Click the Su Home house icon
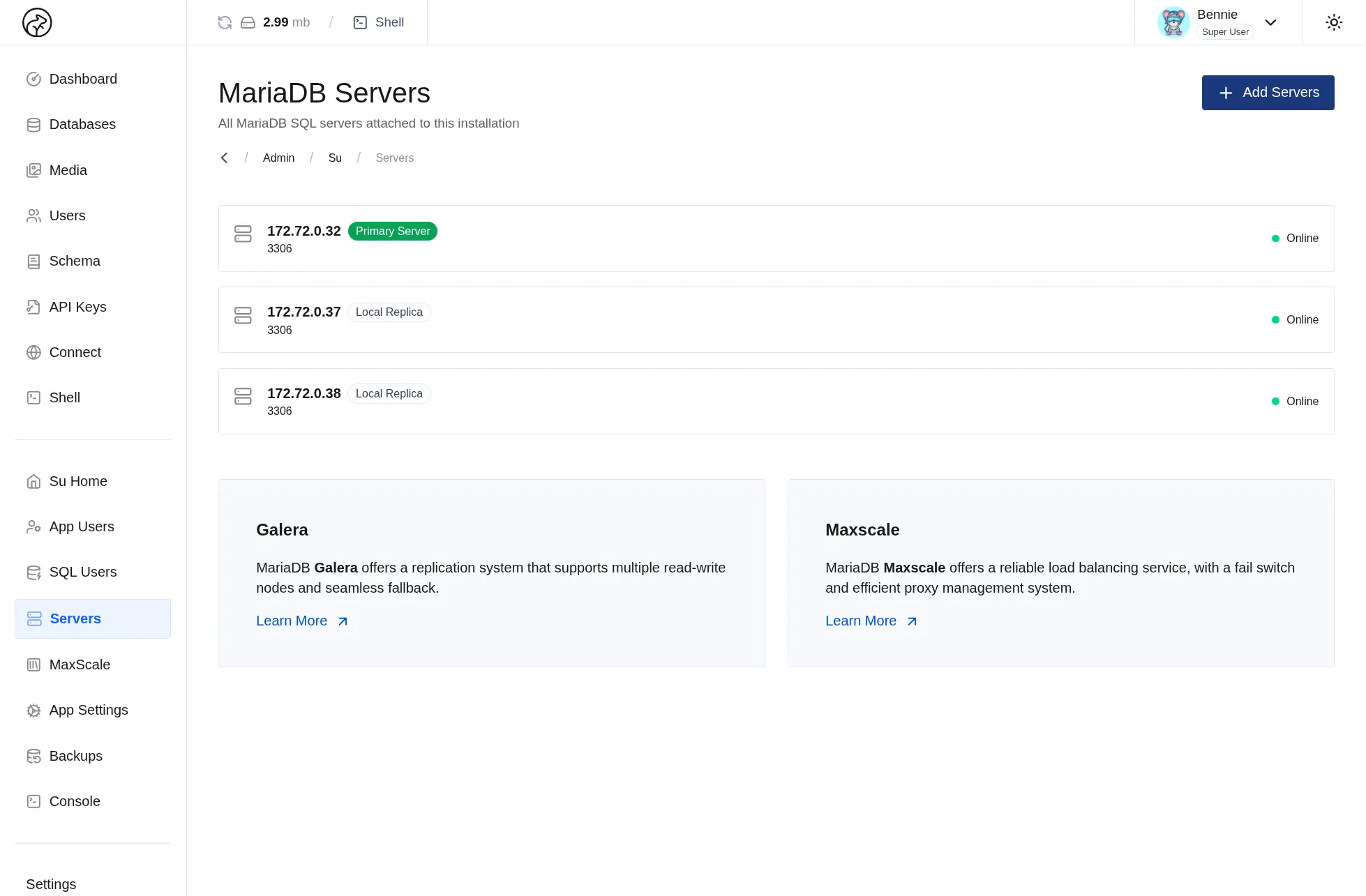 pos(33,481)
